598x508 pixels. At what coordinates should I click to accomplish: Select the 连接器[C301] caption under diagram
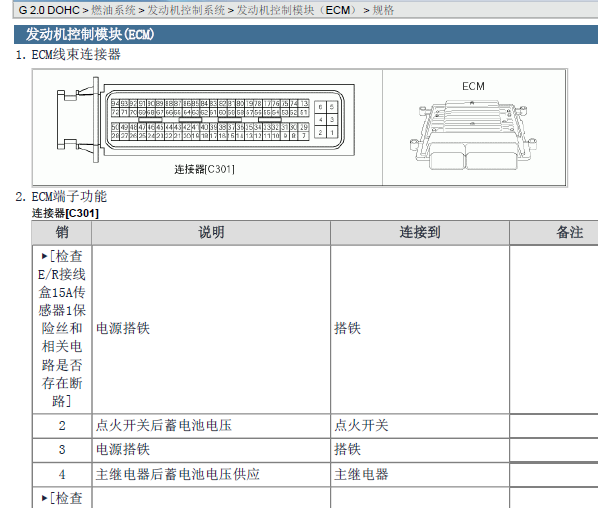click(x=204, y=169)
